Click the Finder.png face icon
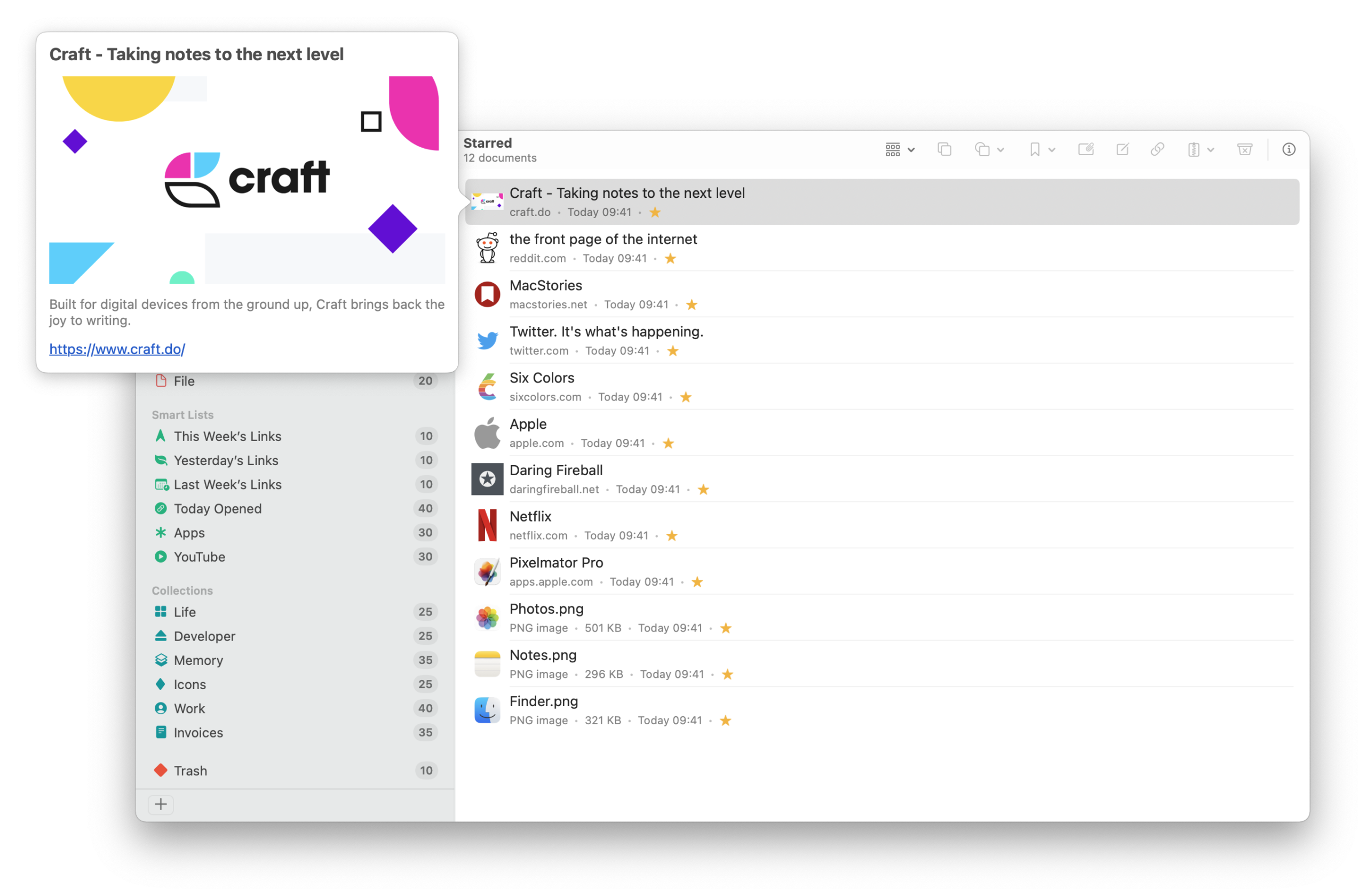 click(487, 710)
